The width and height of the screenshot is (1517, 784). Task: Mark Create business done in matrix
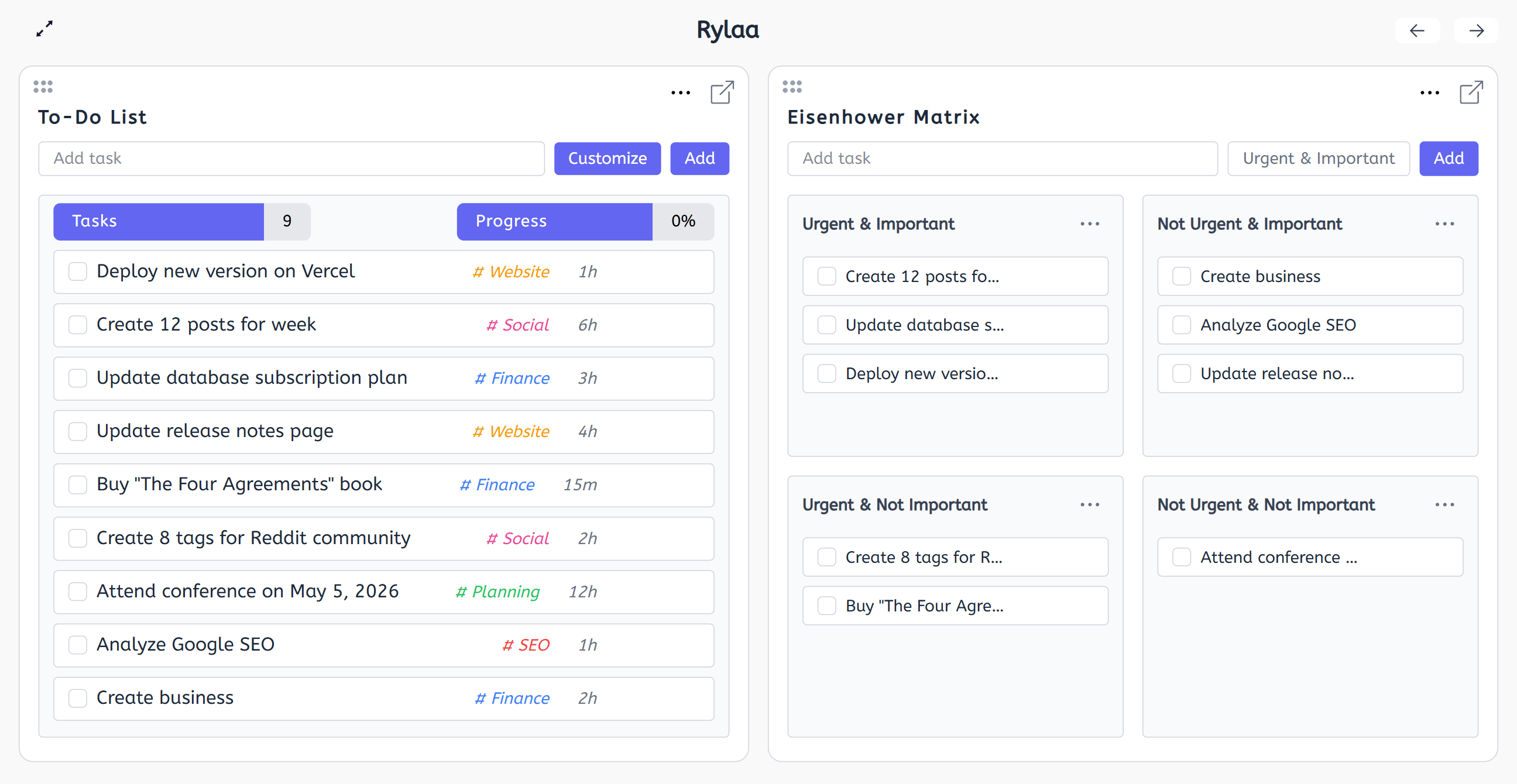point(1181,277)
